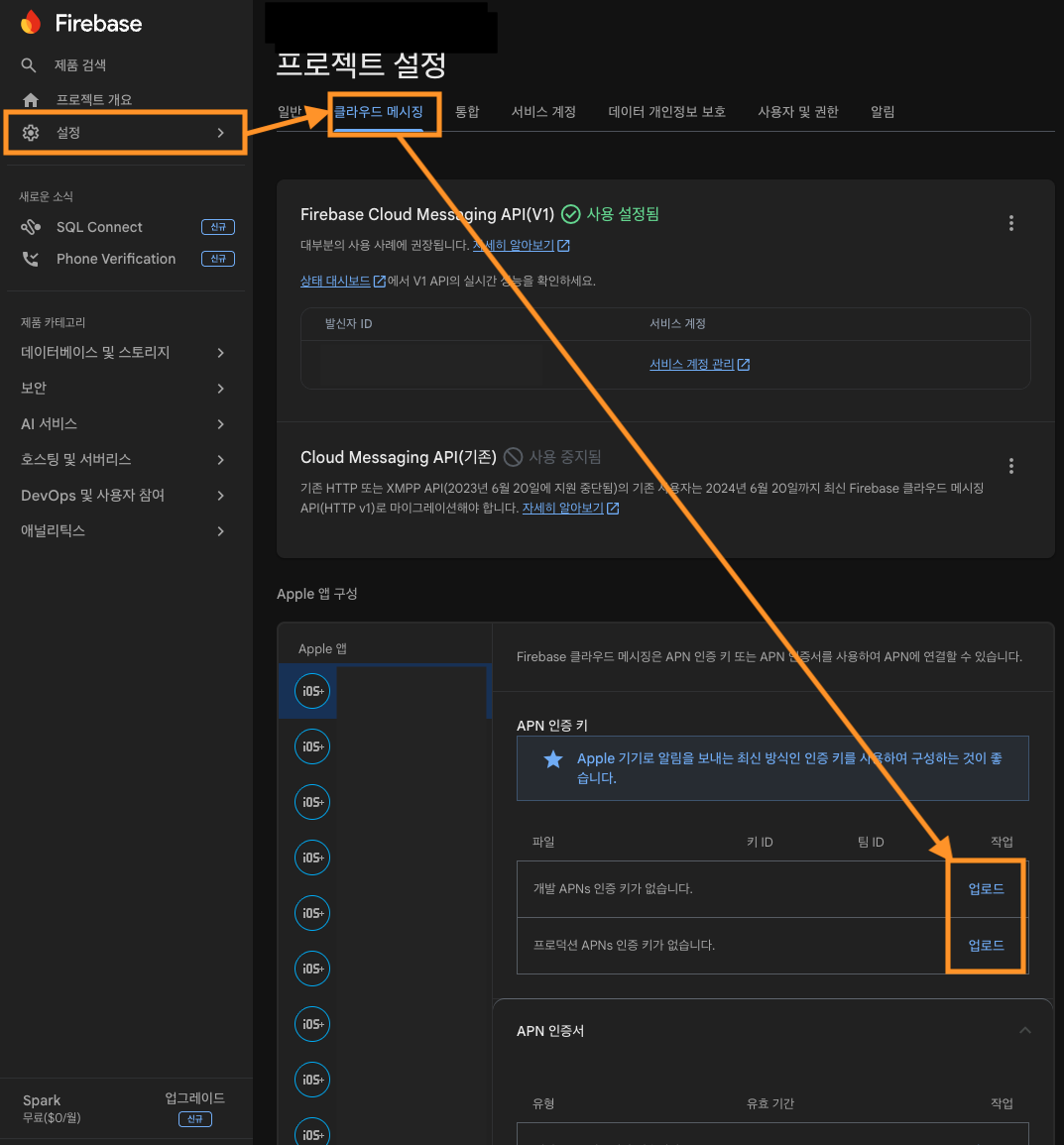Go to 데이터 개인정보 보호 tab
Screen dimensions: 1064x1145
[666, 112]
